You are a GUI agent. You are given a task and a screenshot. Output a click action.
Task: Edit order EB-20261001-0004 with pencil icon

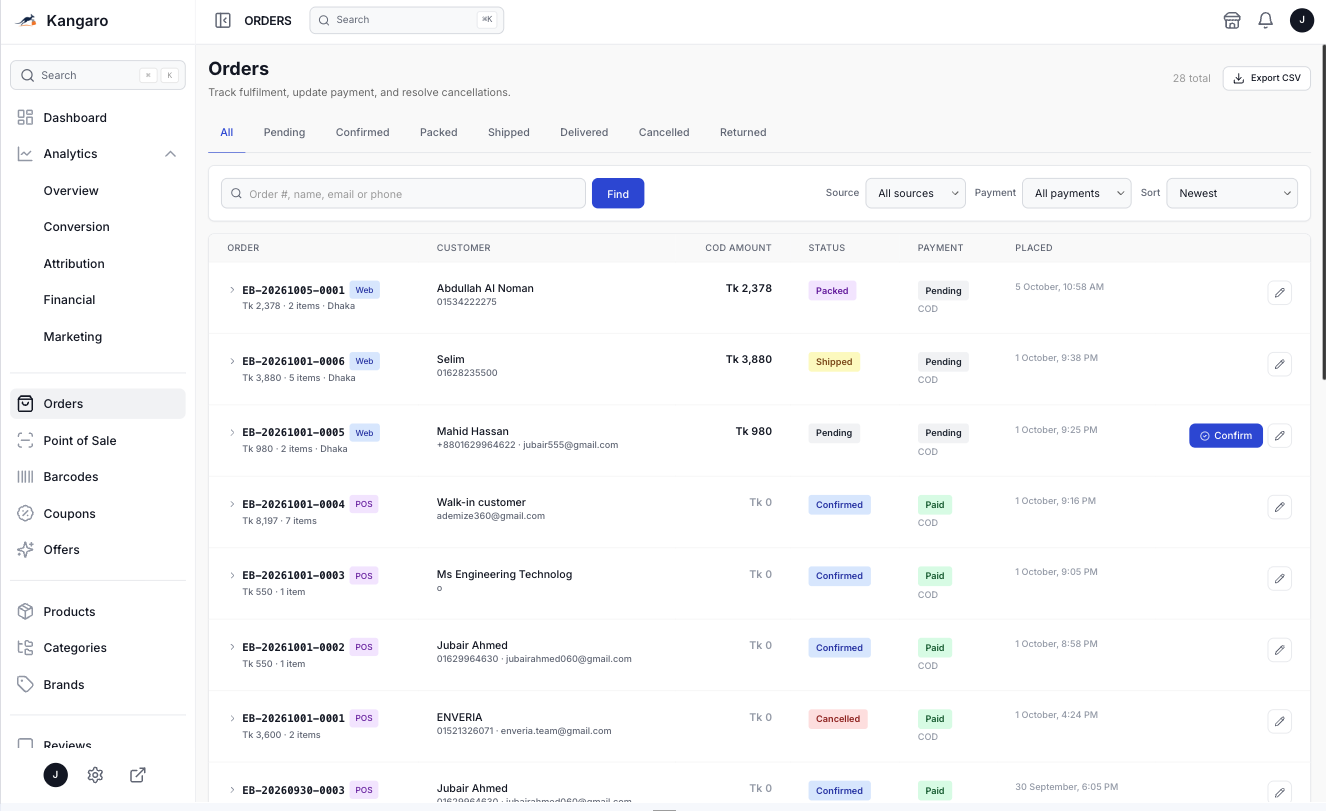tap(1279, 507)
